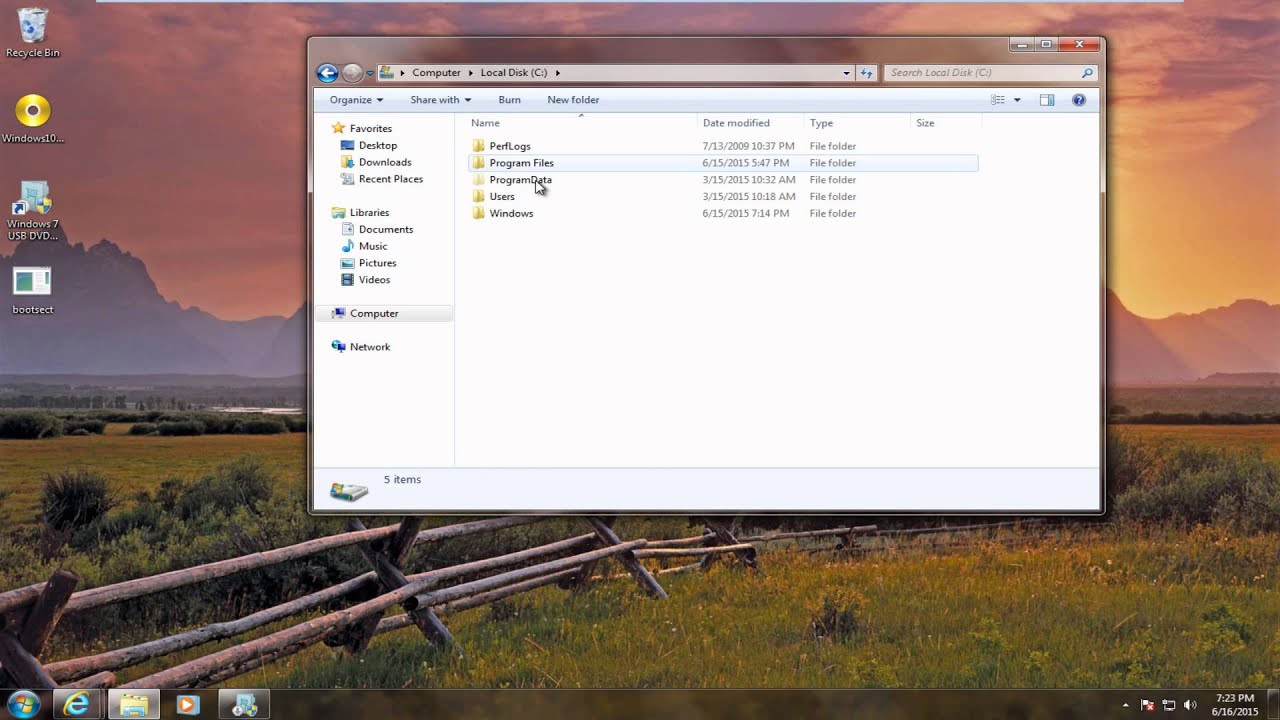Click the search magnifier icon
The height and width of the screenshot is (720, 1280).
pos(1087,73)
